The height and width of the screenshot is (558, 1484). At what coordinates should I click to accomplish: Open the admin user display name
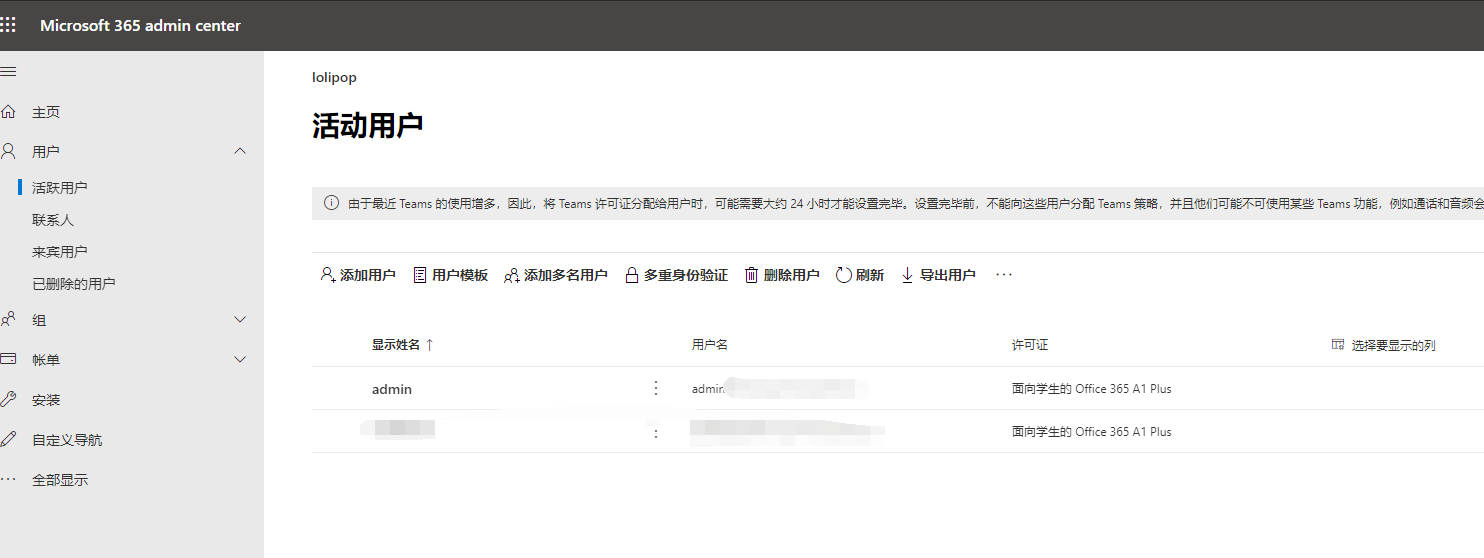pos(392,389)
